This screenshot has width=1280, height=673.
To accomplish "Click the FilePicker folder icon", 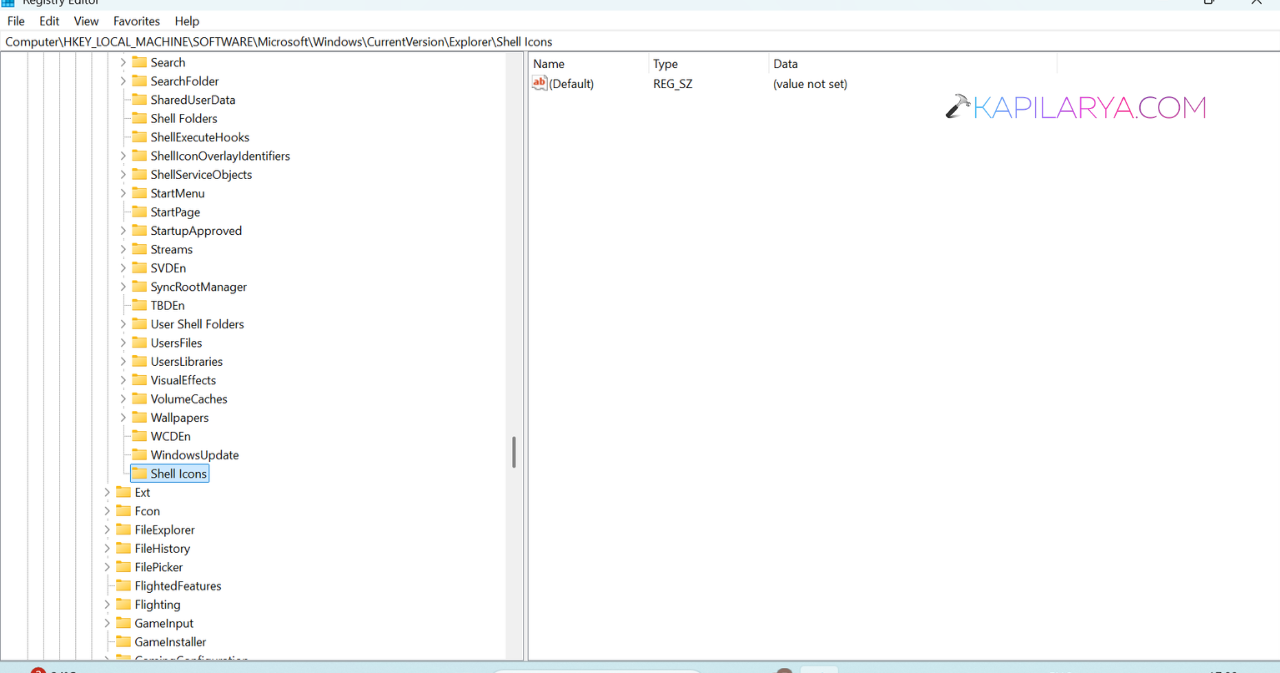I will [x=124, y=567].
